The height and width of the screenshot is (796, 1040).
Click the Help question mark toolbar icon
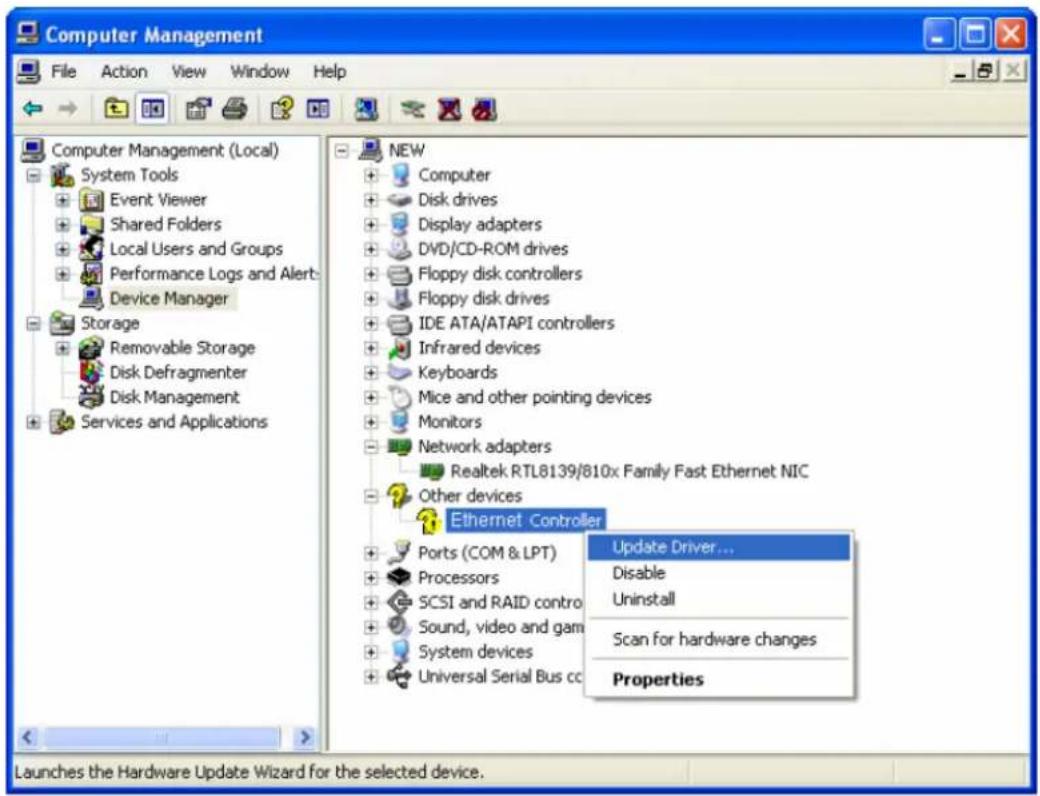(282, 108)
